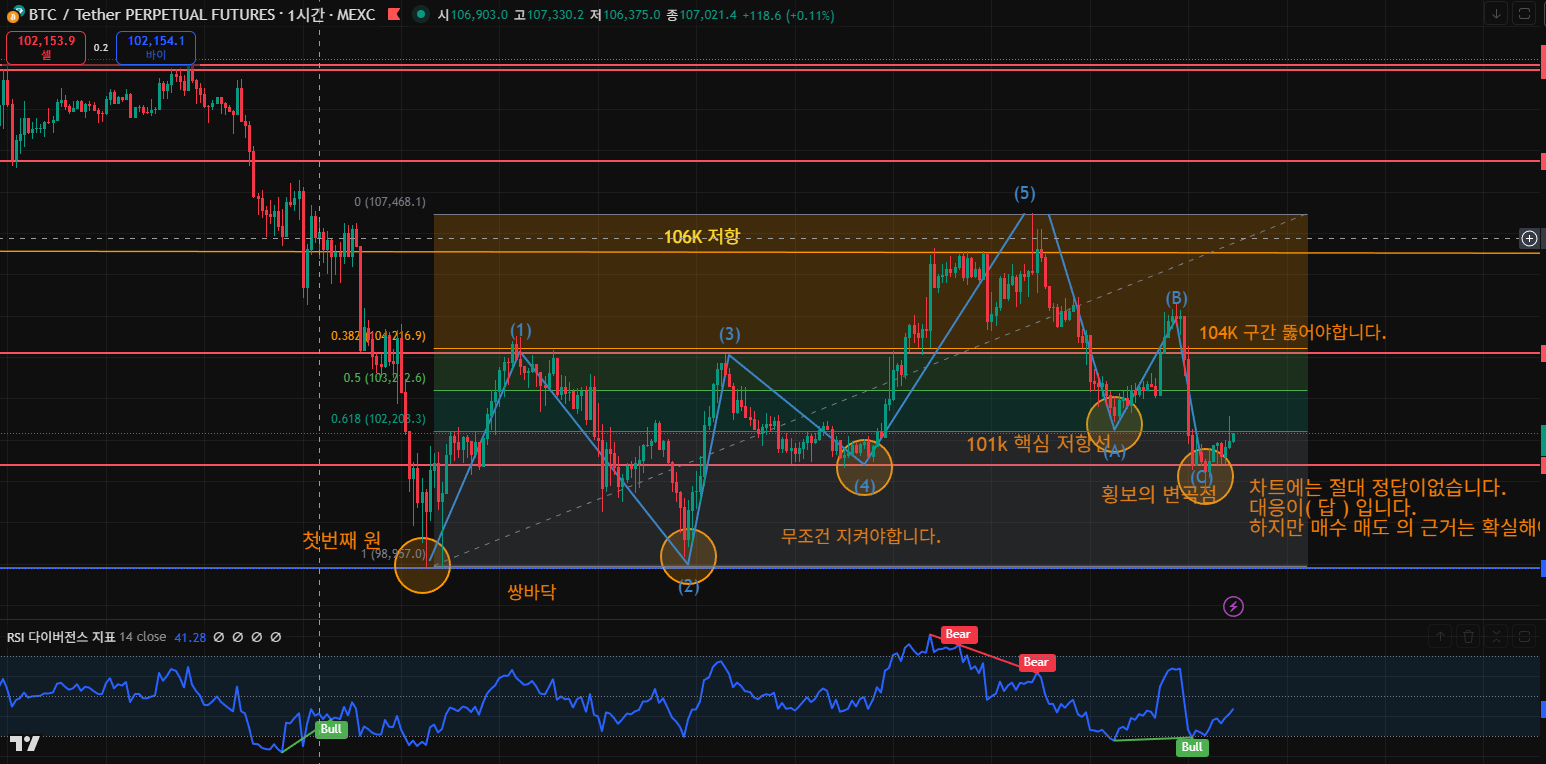This screenshot has height=764, width=1546.
Task: Select the green Bull label near RSI right side
Action: point(1191,747)
